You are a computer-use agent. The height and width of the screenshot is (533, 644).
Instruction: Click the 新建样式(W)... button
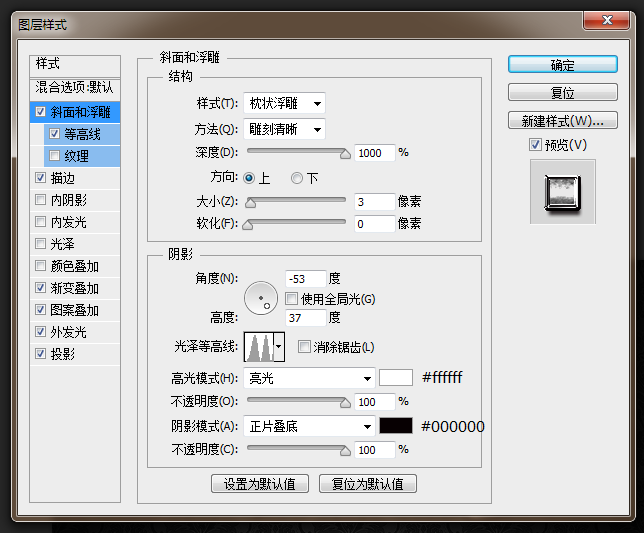point(563,120)
